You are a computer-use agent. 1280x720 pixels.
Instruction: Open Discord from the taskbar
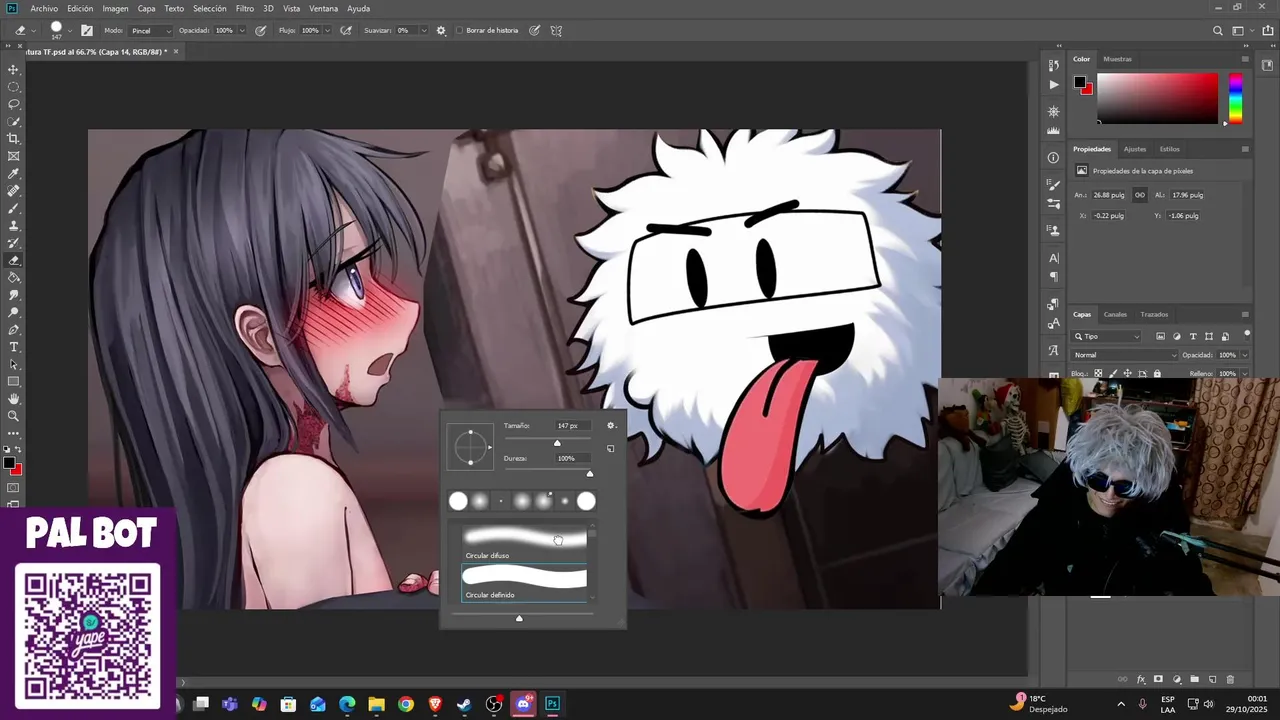tap(523, 704)
